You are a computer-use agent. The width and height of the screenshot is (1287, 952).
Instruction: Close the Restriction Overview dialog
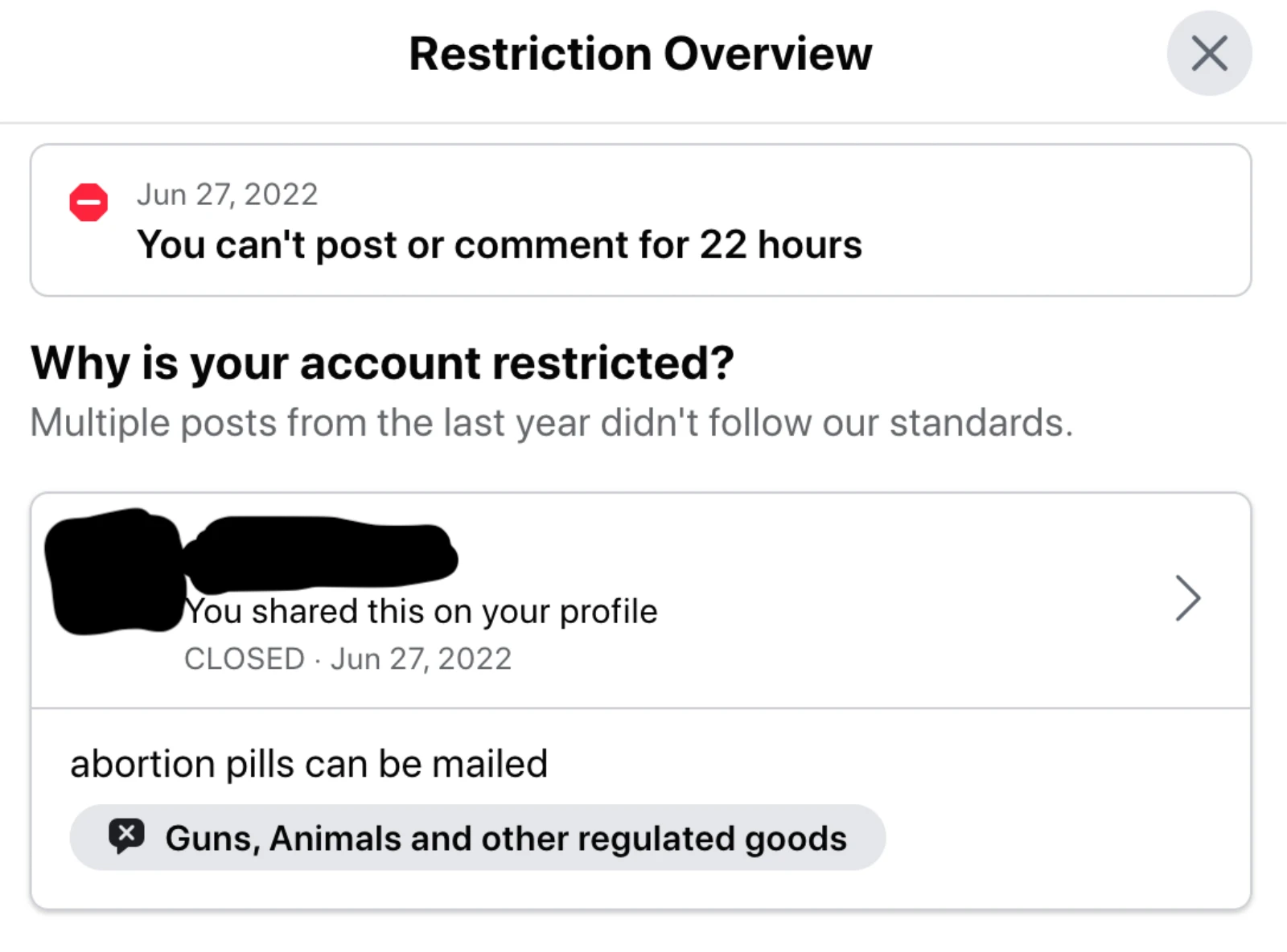1208,54
